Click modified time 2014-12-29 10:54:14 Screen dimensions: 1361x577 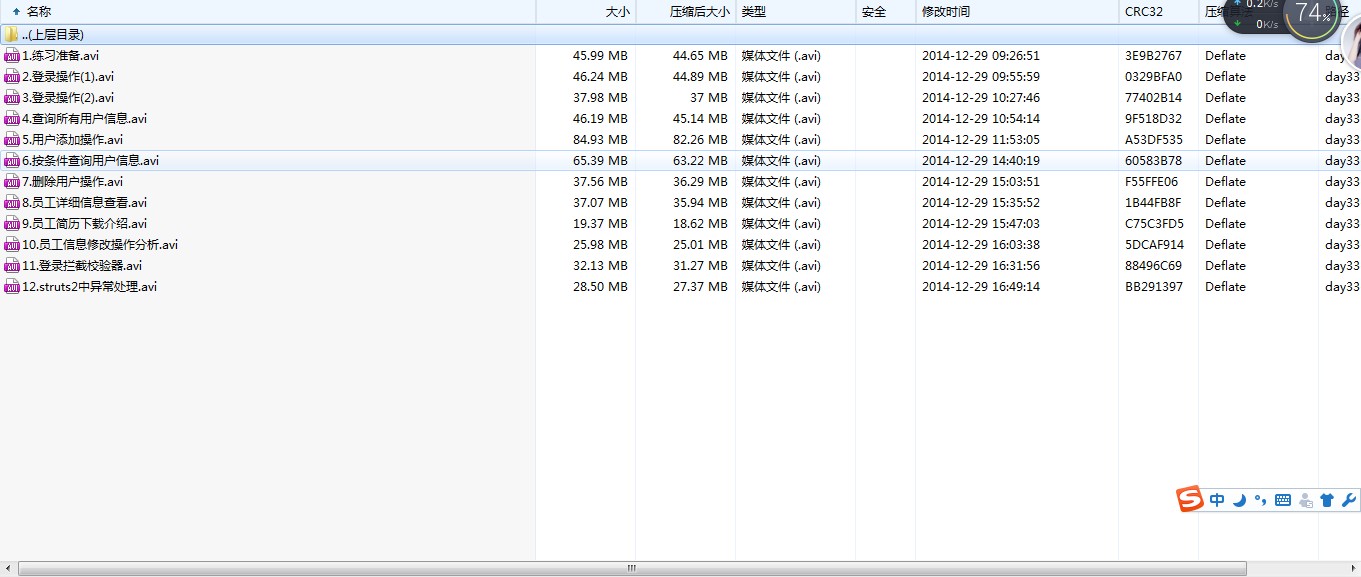click(981, 119)
